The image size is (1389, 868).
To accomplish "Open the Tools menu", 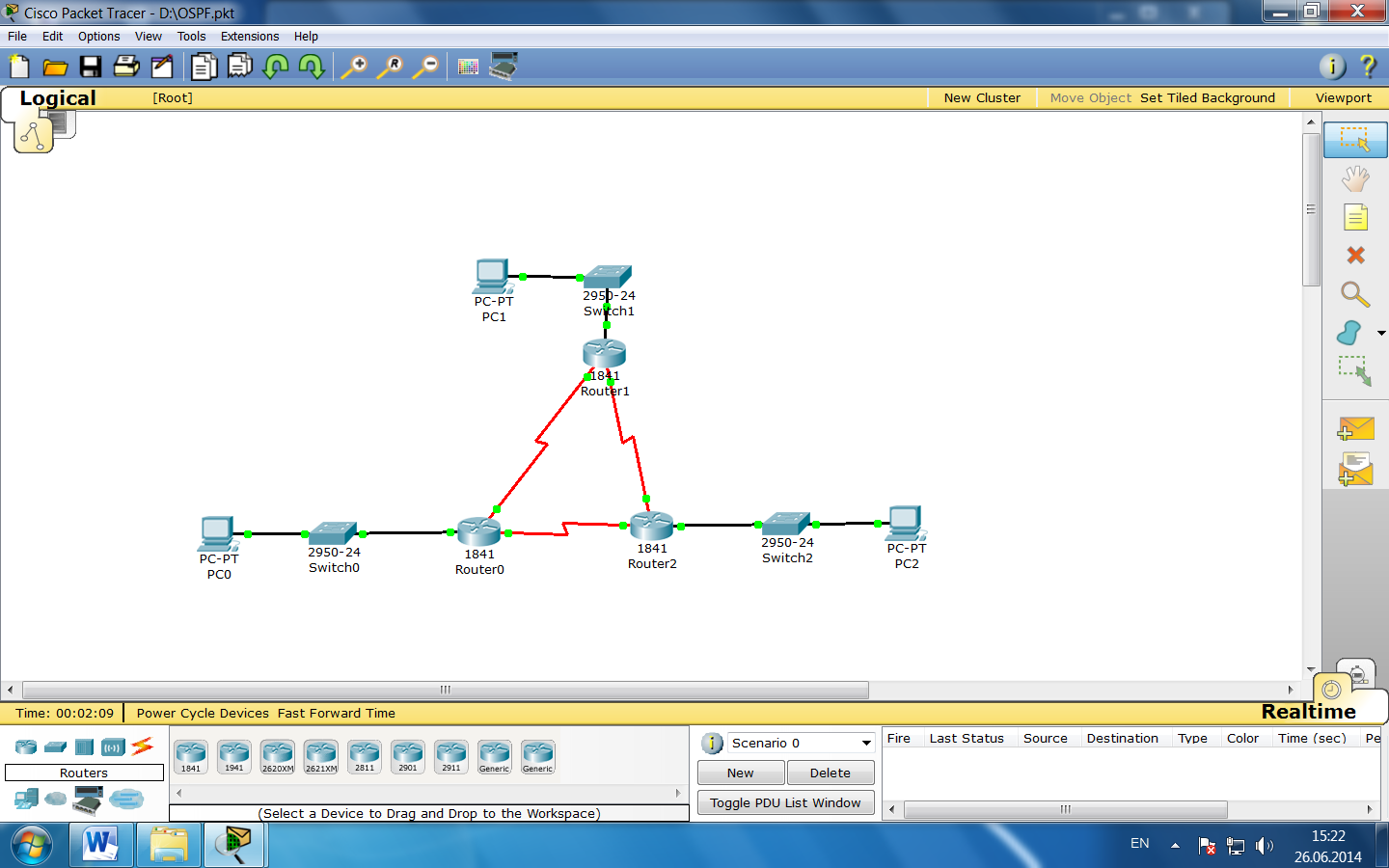I will pos(191,37).
